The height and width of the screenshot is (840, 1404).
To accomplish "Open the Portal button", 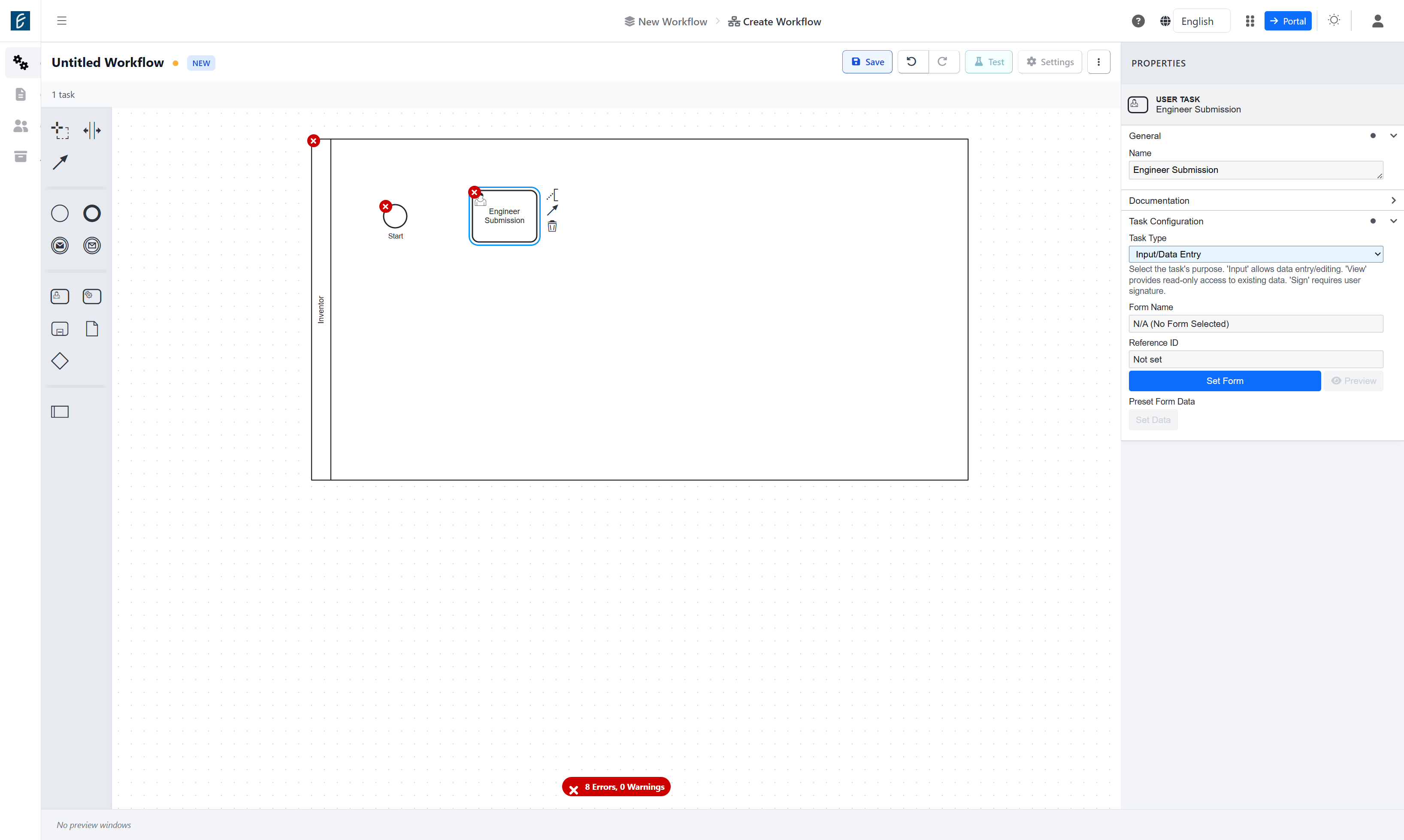I will [x=1287, y=21].
